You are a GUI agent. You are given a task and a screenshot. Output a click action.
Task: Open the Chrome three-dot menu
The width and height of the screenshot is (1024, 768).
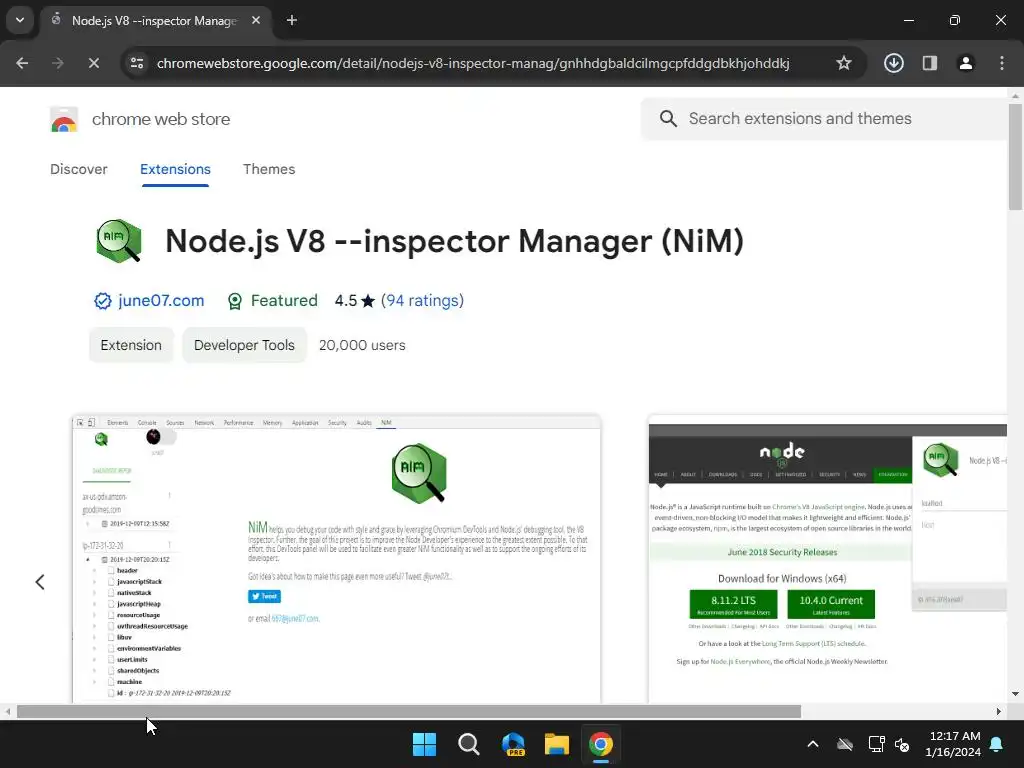click(1001, 63)
